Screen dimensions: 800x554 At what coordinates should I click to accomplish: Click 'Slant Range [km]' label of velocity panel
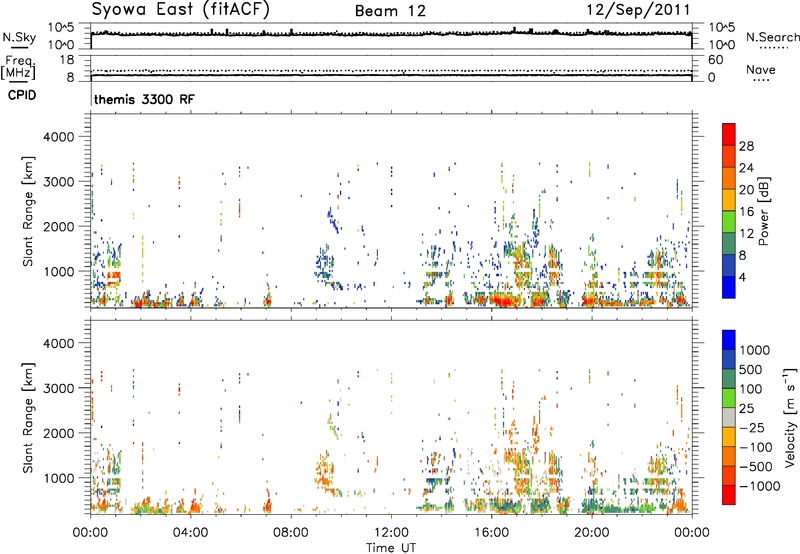click(x=28, y=418)
